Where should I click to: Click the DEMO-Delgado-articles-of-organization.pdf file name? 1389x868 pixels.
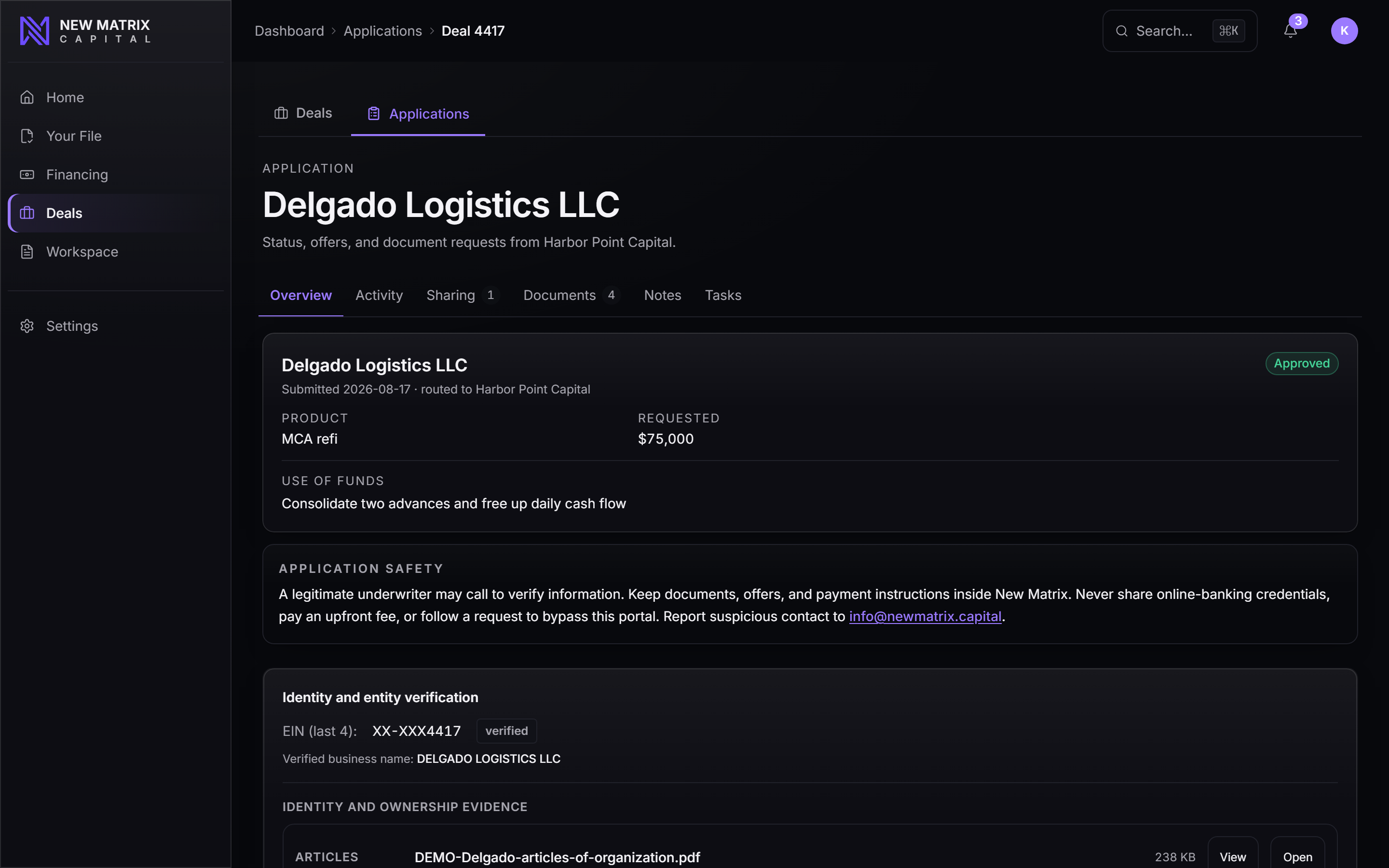click(x=558, y=857)
